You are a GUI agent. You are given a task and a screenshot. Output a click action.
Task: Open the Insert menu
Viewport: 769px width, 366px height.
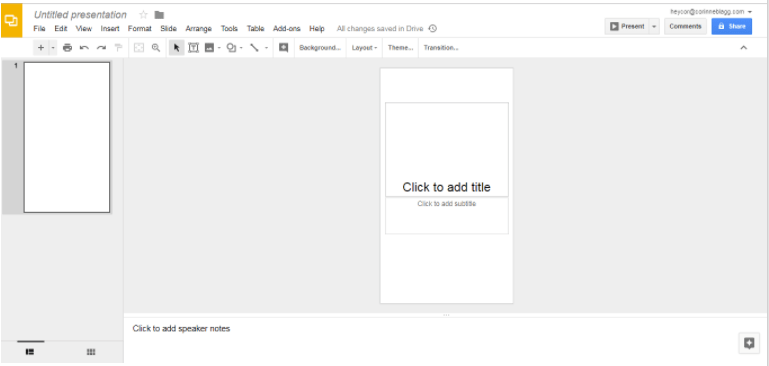(x=110, y=29)
